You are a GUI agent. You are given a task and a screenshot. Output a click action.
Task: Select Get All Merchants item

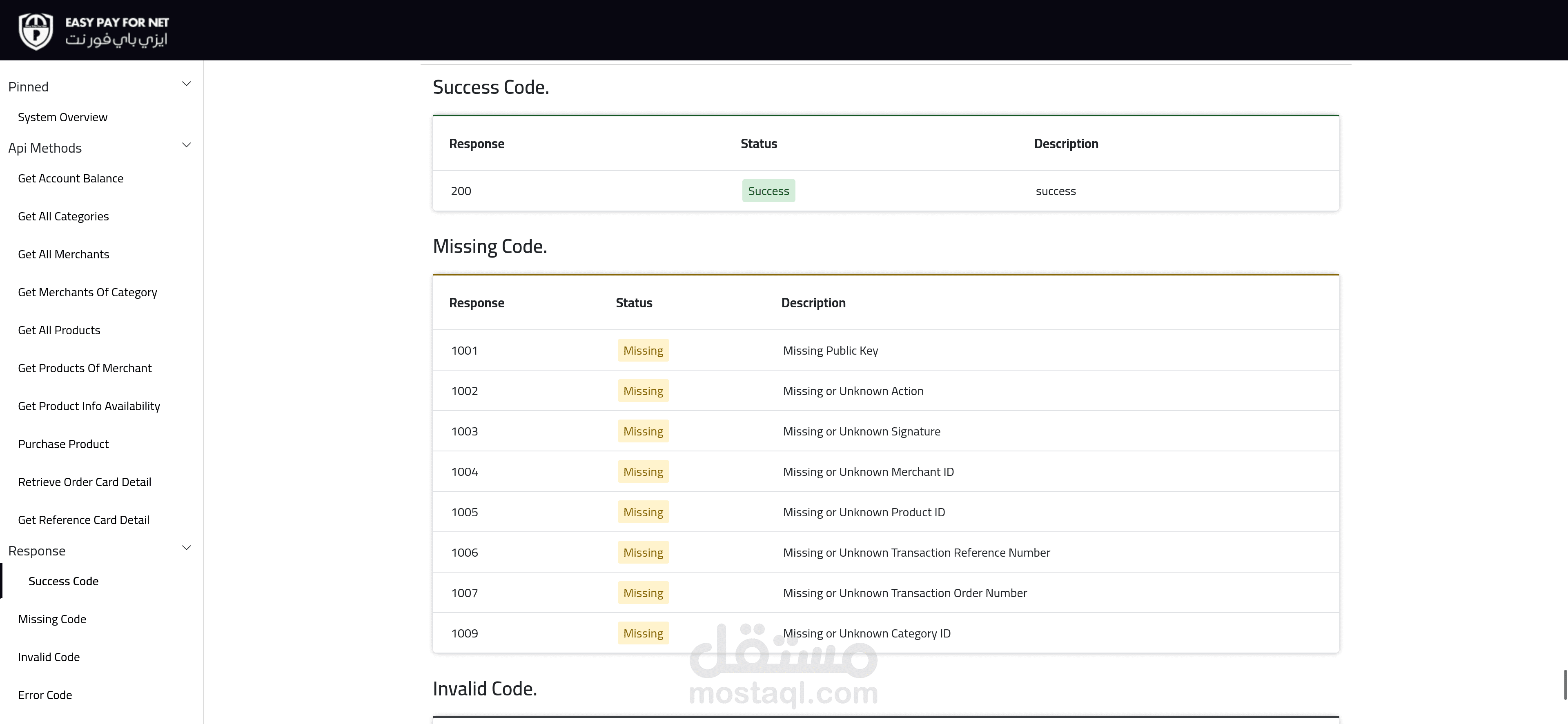(x=63, y=254)
